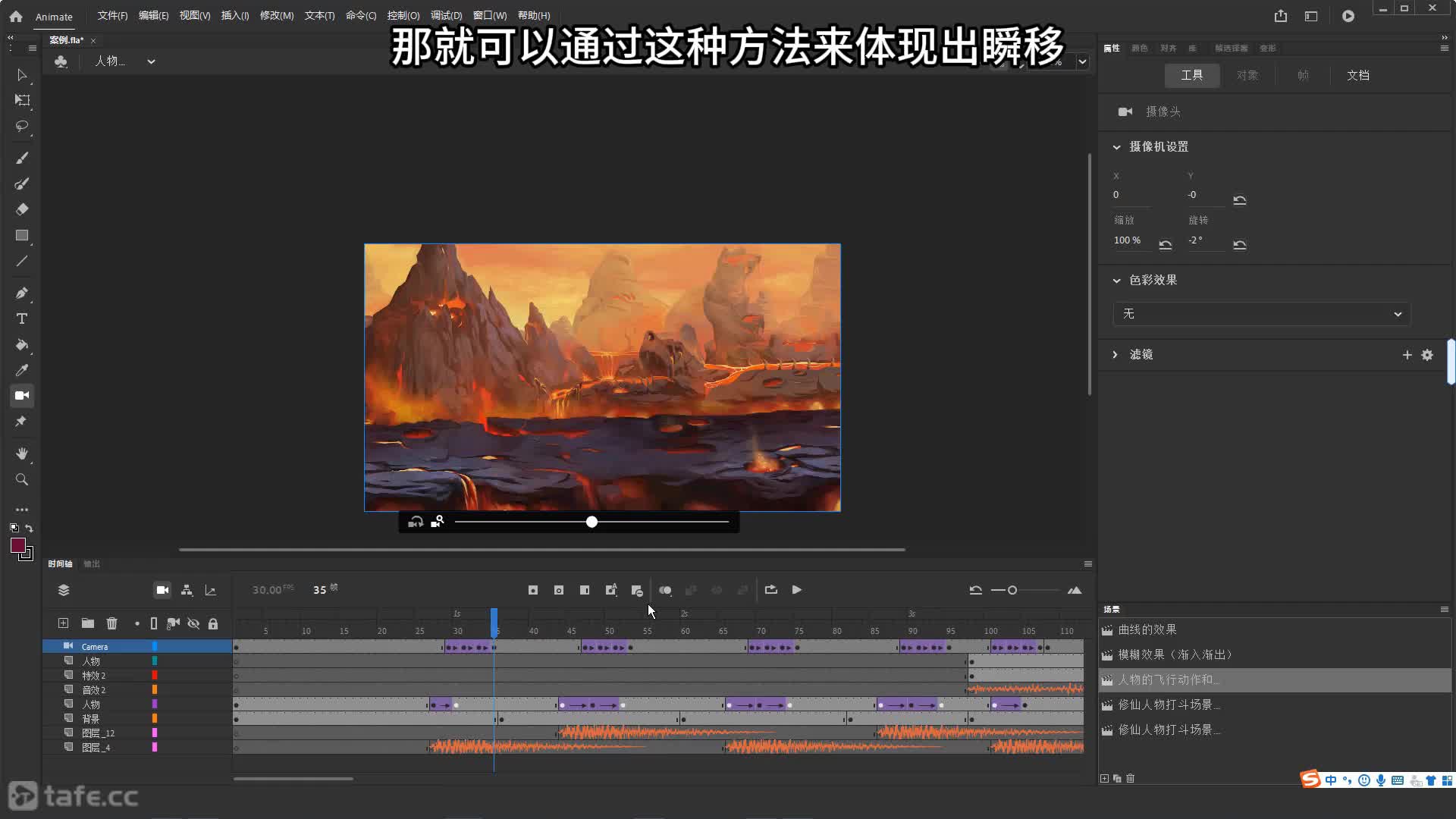Expand the 滤镜 section
The width and height of the screenshot is (1456, 819).
point(1116,355)
